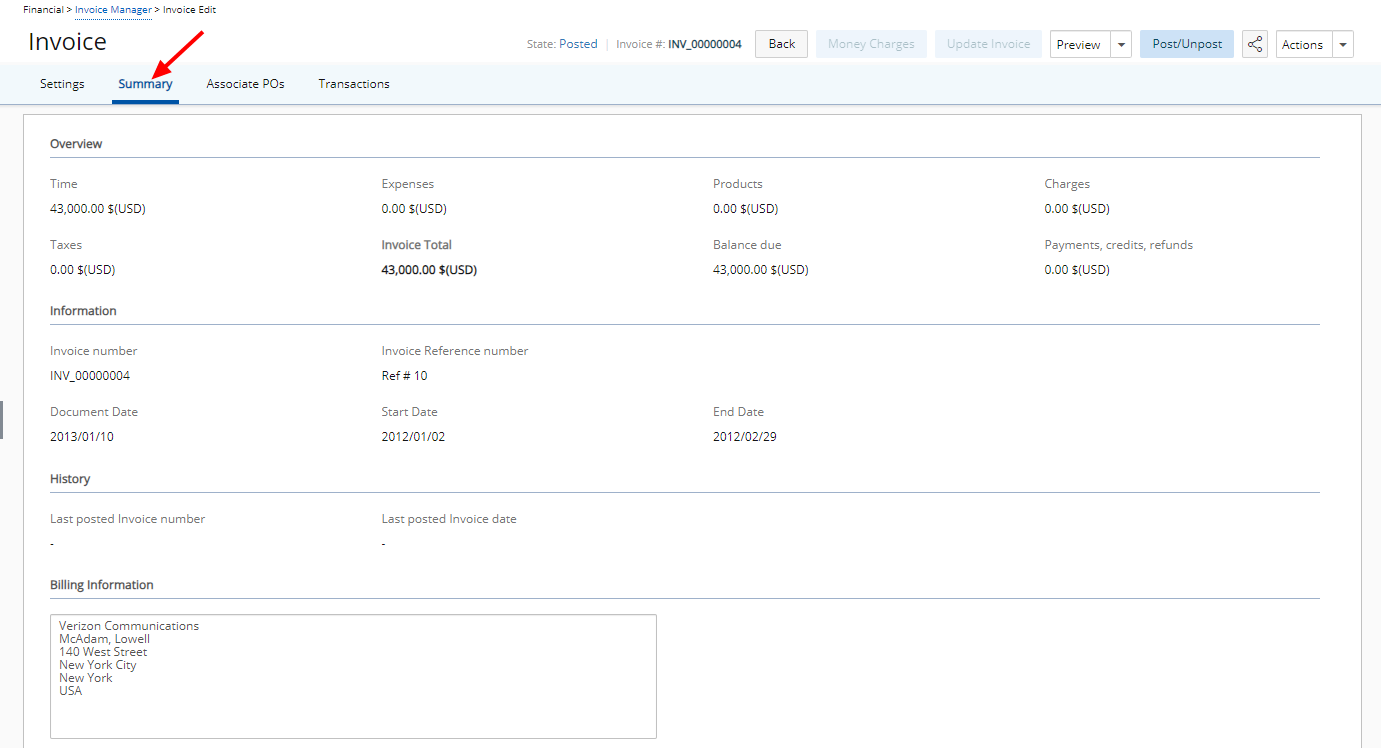Click the Last posted Invoice number label
Viewport: 1381px width, 748px height.
(x=128, y=519)
